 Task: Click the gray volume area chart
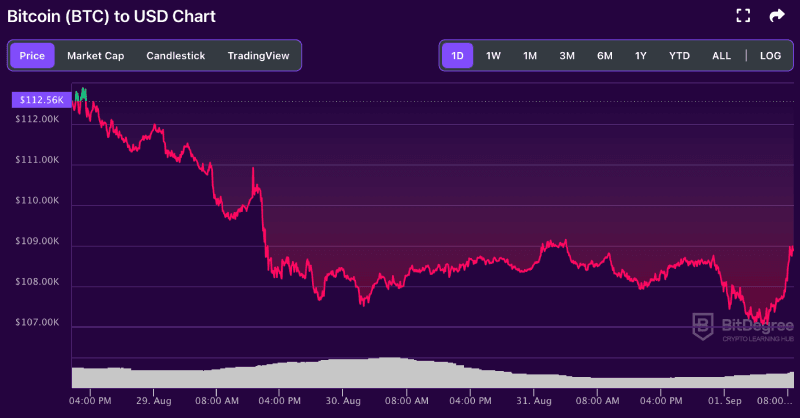[433, 374]
